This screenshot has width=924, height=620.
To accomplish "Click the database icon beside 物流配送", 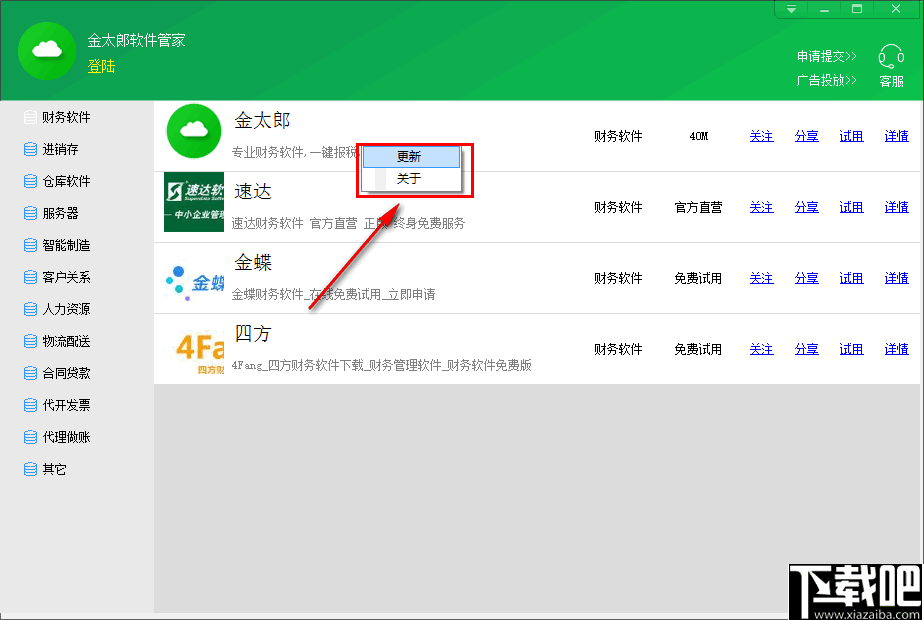I will click(30, 341).
